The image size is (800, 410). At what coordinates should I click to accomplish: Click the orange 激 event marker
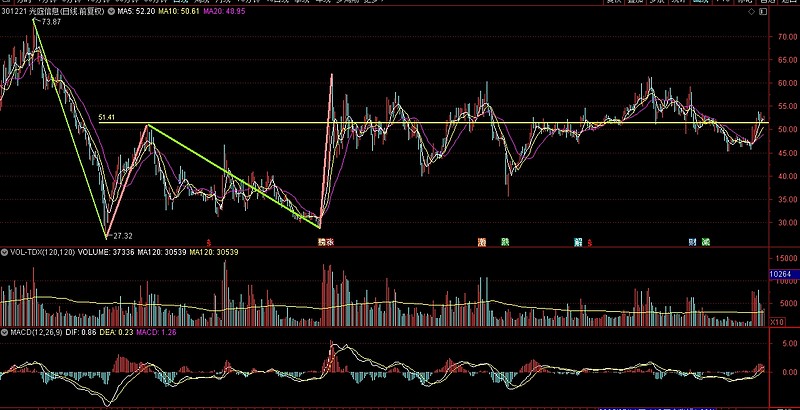pos(482,242)
